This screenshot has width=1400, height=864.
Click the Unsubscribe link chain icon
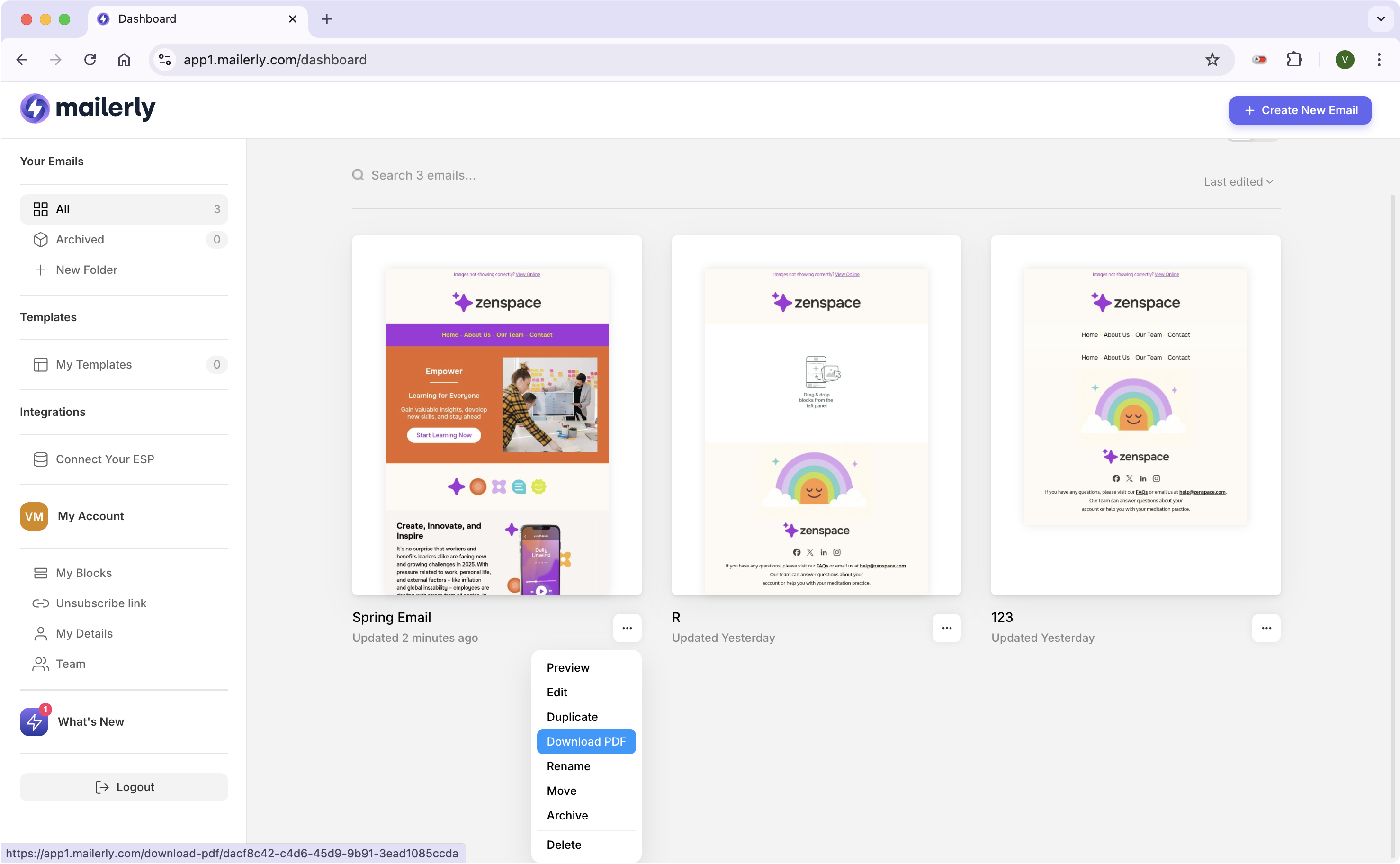tap(40, 603)
